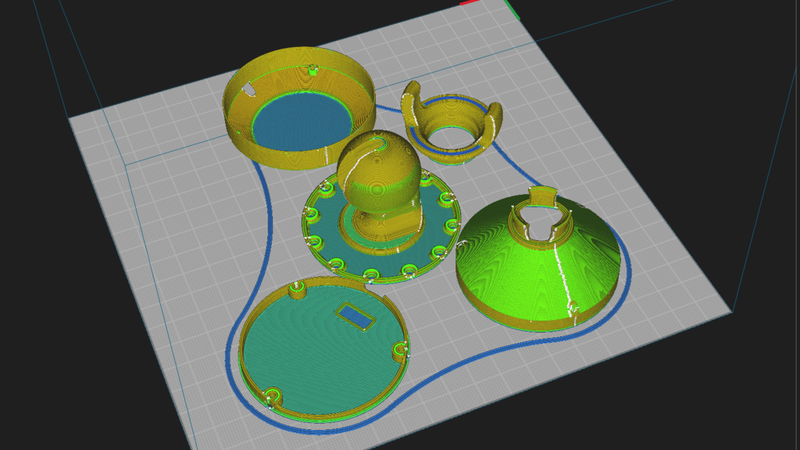Click the blue rectangular cutout in the disc

pos(355,315)
